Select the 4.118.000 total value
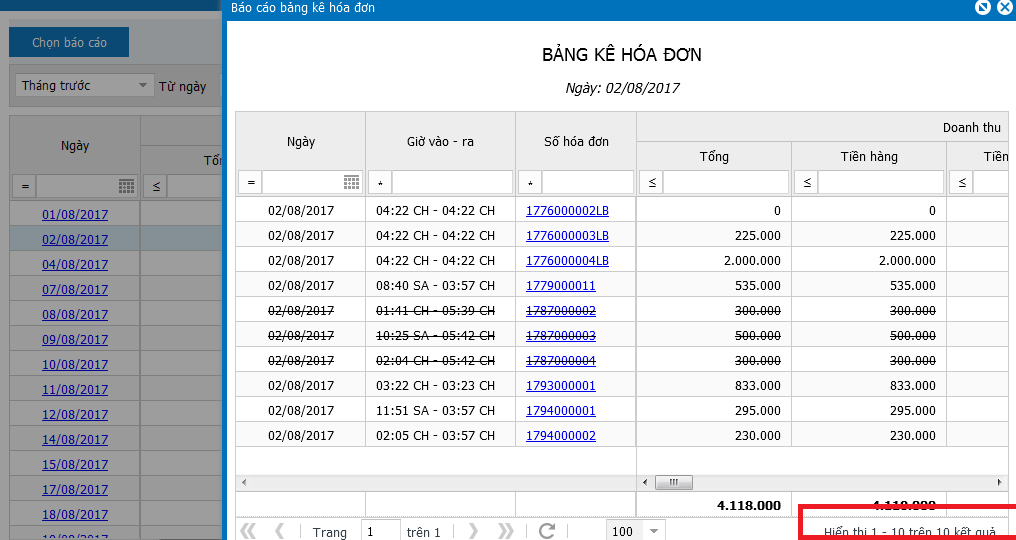Viewport: 1016px width, 540px height. [x=749, y=506]
